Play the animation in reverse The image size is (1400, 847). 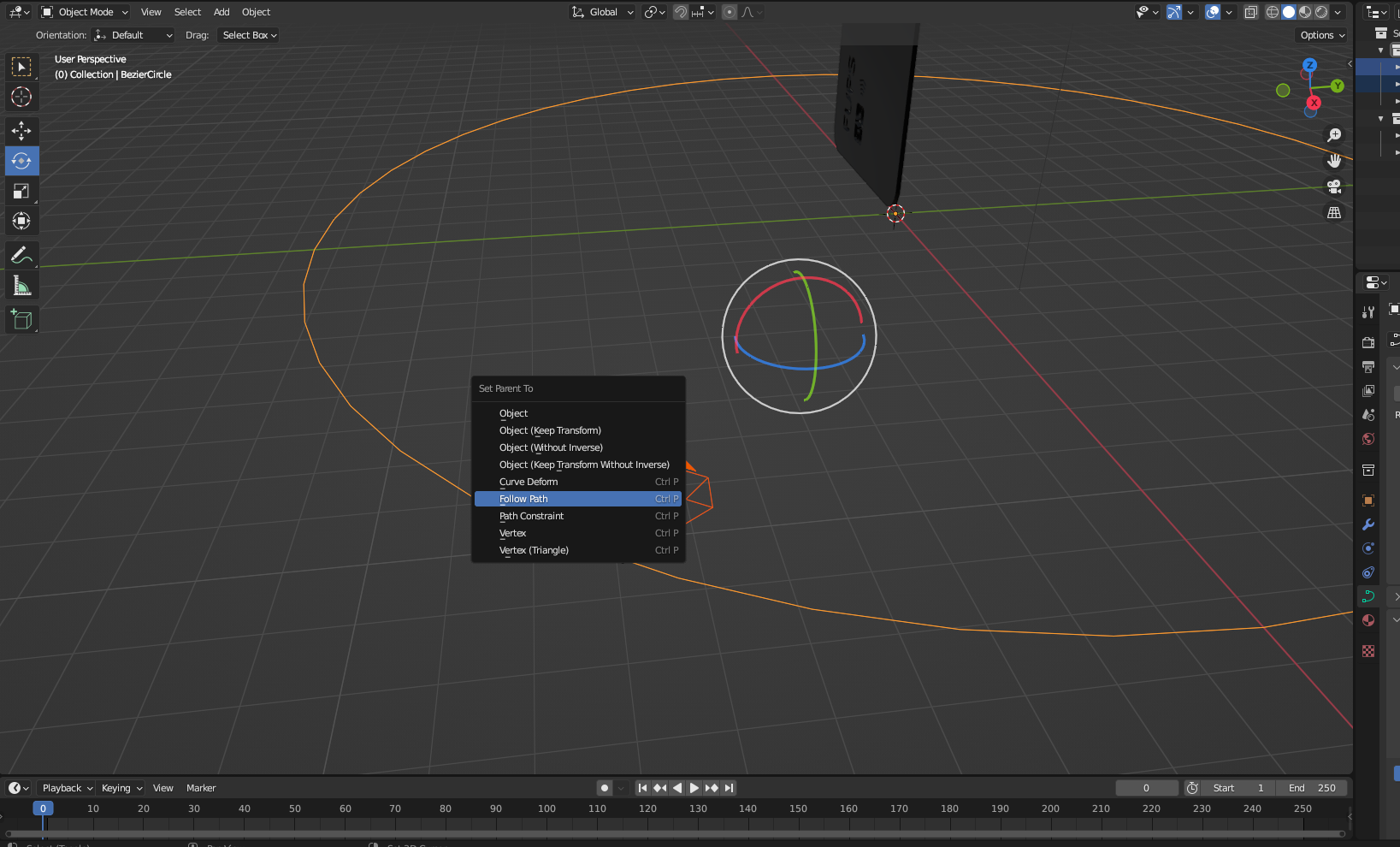pos(677,788)
